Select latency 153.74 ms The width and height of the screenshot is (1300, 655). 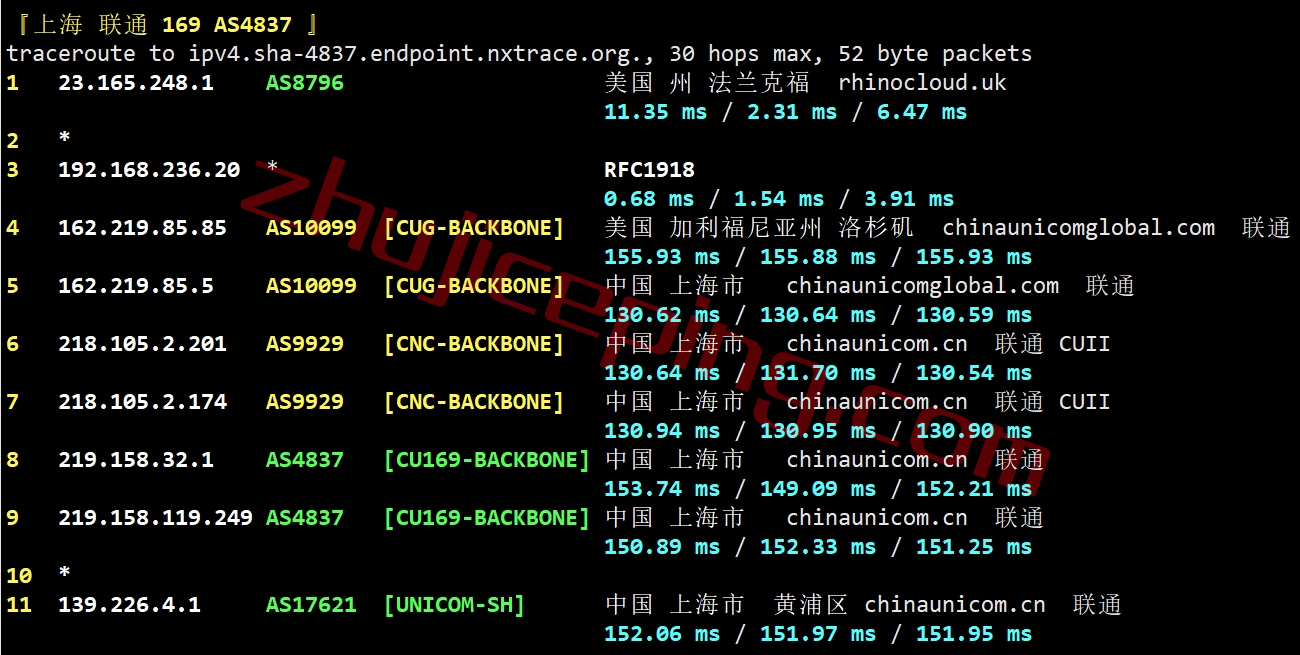(661, 489)
